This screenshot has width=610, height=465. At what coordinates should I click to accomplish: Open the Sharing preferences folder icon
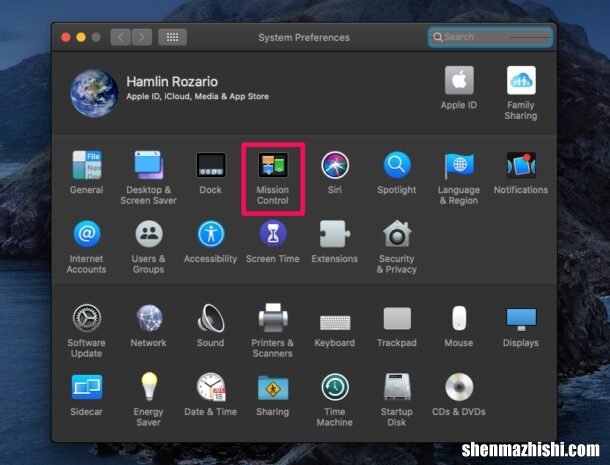pyautogui.click(x=273, y=388)
